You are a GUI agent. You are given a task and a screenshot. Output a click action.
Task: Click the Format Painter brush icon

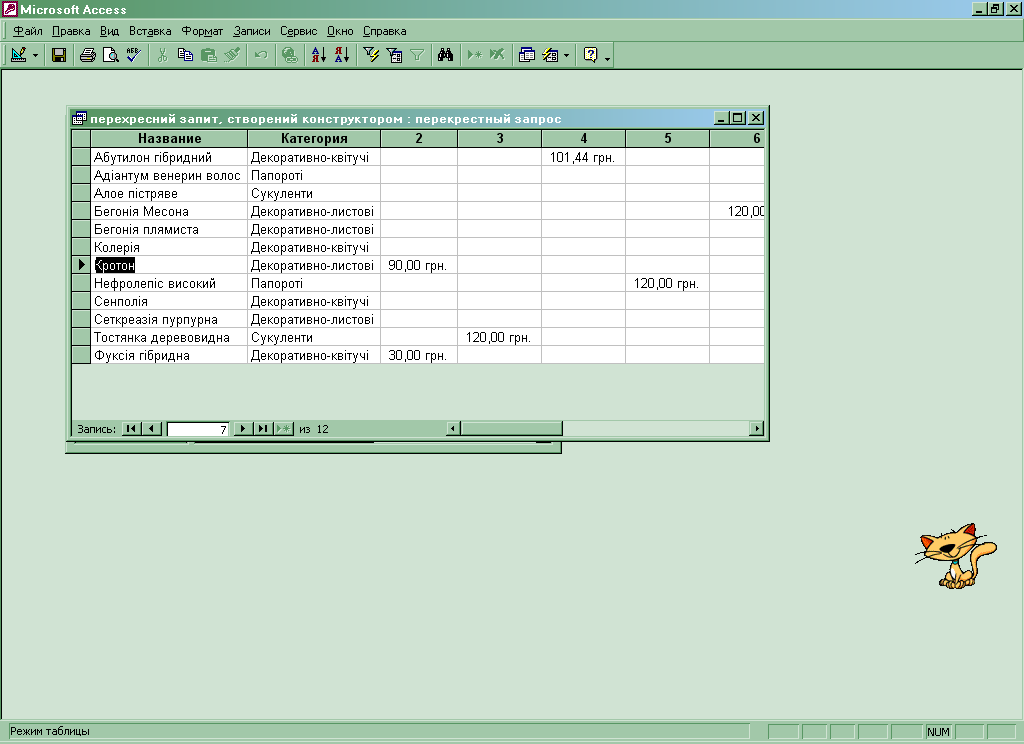[232, 55]
